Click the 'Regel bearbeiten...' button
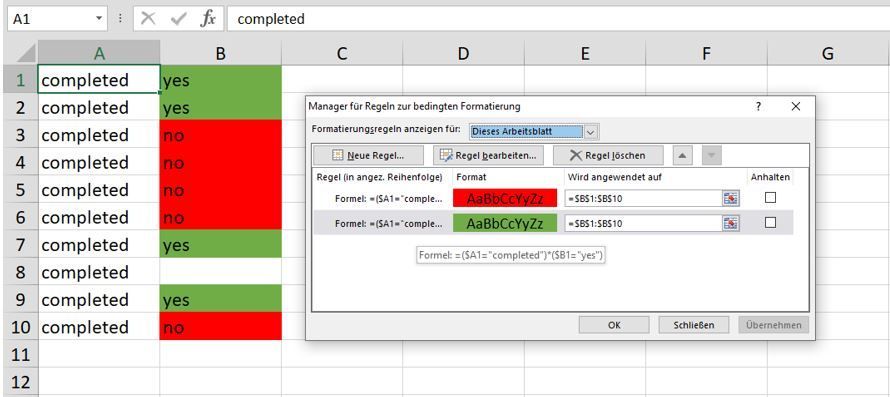Viewport: 890px width, 397px height. point(488,155)
